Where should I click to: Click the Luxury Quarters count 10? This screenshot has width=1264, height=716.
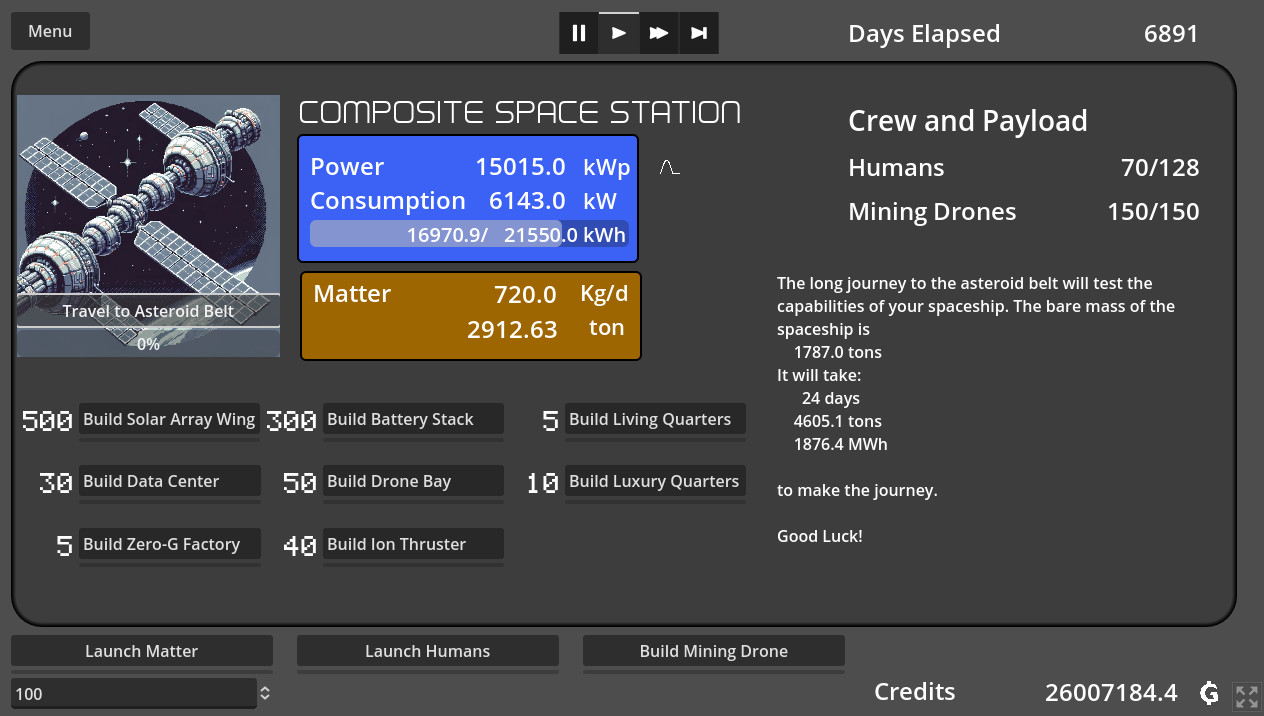click(x=543, y=483)
